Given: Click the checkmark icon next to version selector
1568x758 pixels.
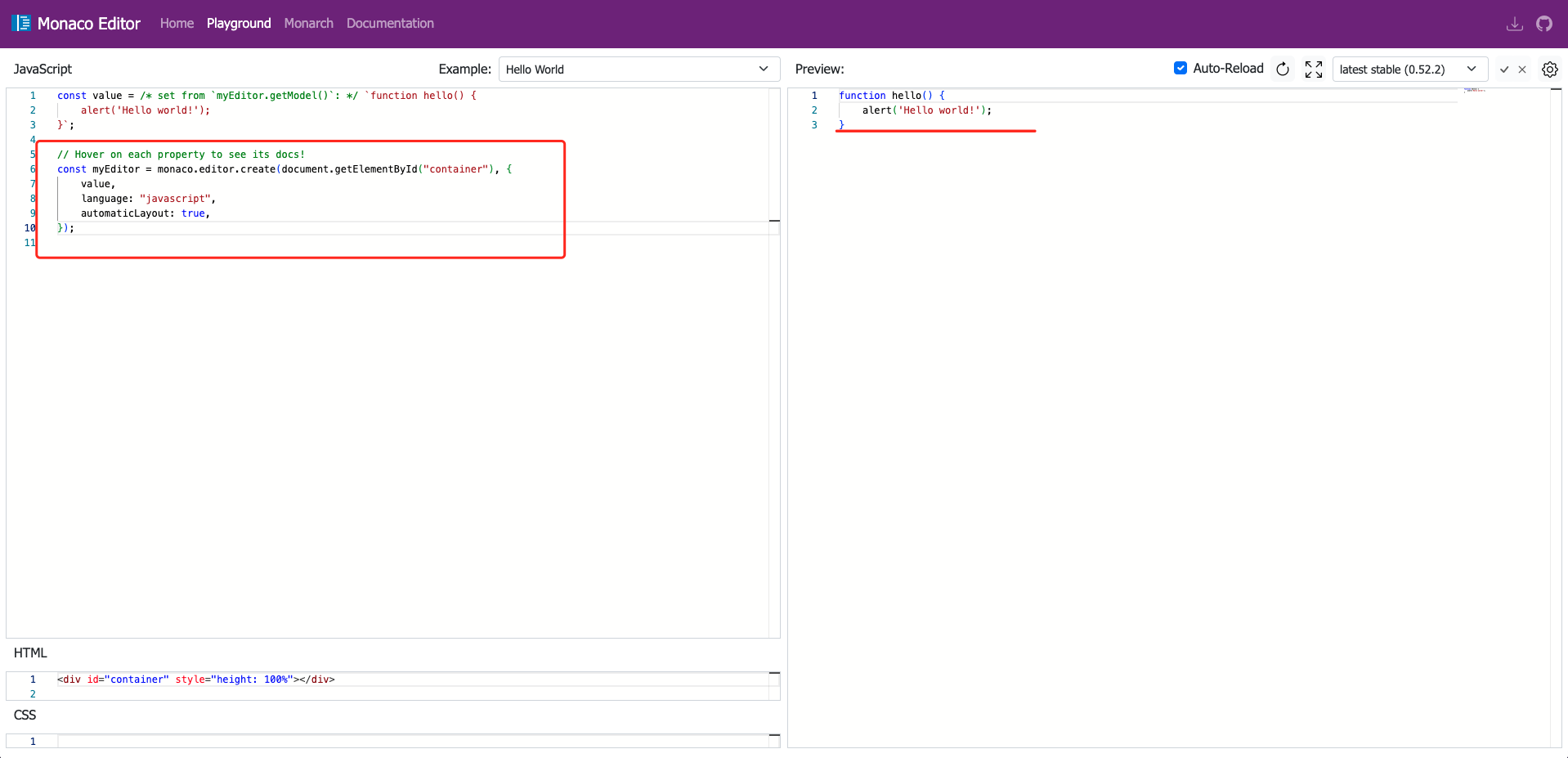Looking at the screenshot, I should click(x=1504, y=70).
